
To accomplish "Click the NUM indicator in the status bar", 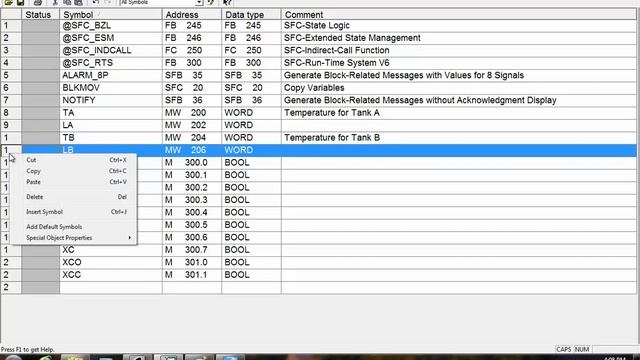I will click(582, 349).
